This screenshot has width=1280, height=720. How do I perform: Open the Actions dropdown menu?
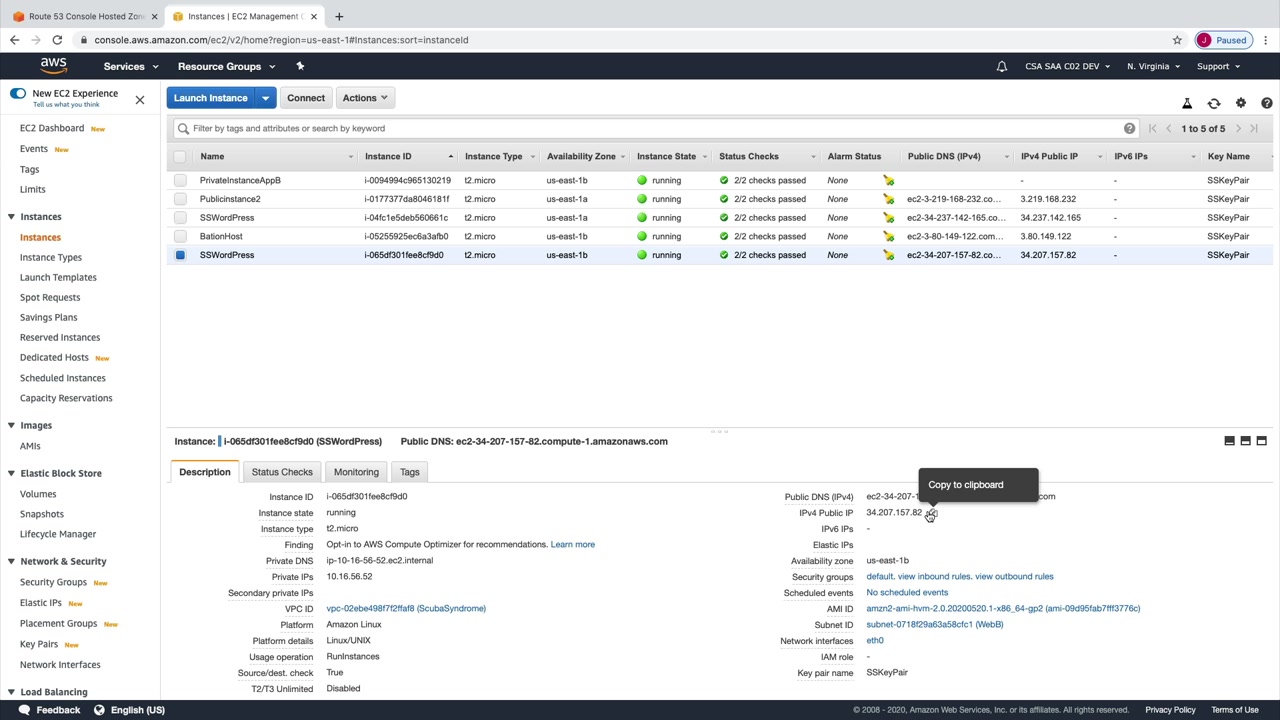(x=364, y=98)
